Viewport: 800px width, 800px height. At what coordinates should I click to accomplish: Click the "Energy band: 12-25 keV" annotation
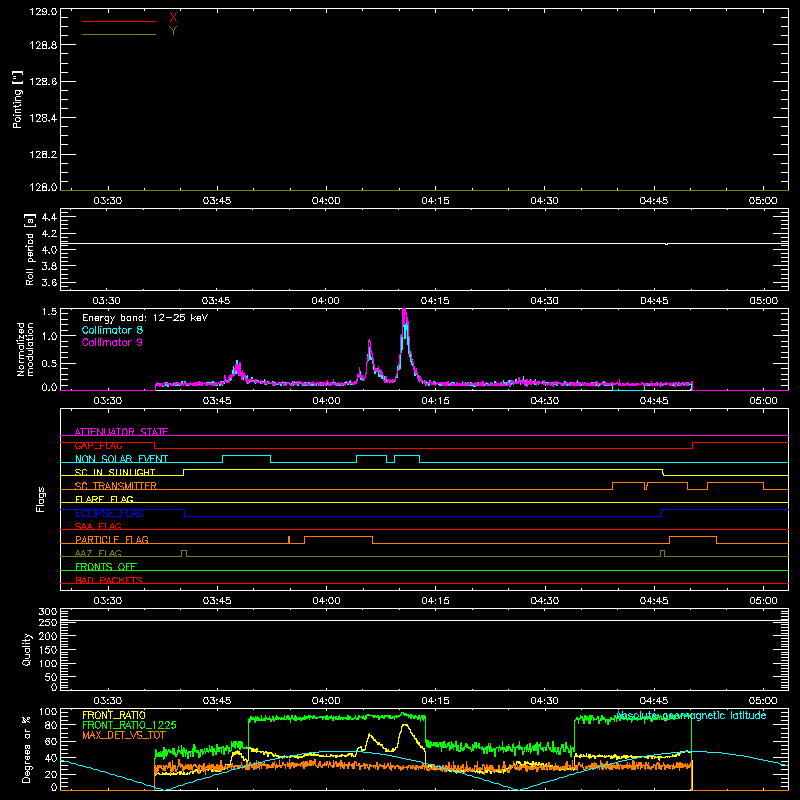click(x=145, y=318)
